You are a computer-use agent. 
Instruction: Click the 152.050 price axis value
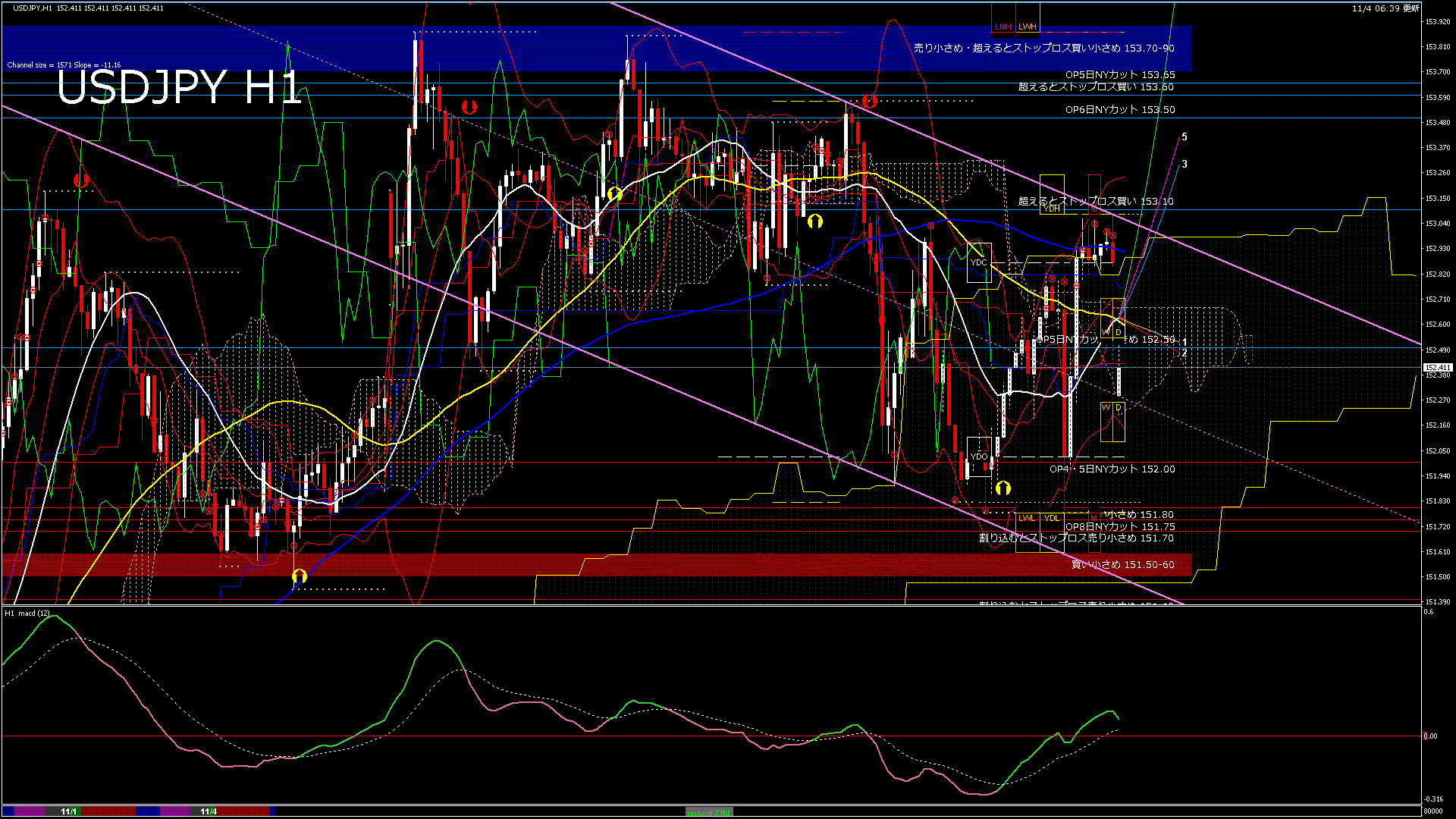[1438, 451]
